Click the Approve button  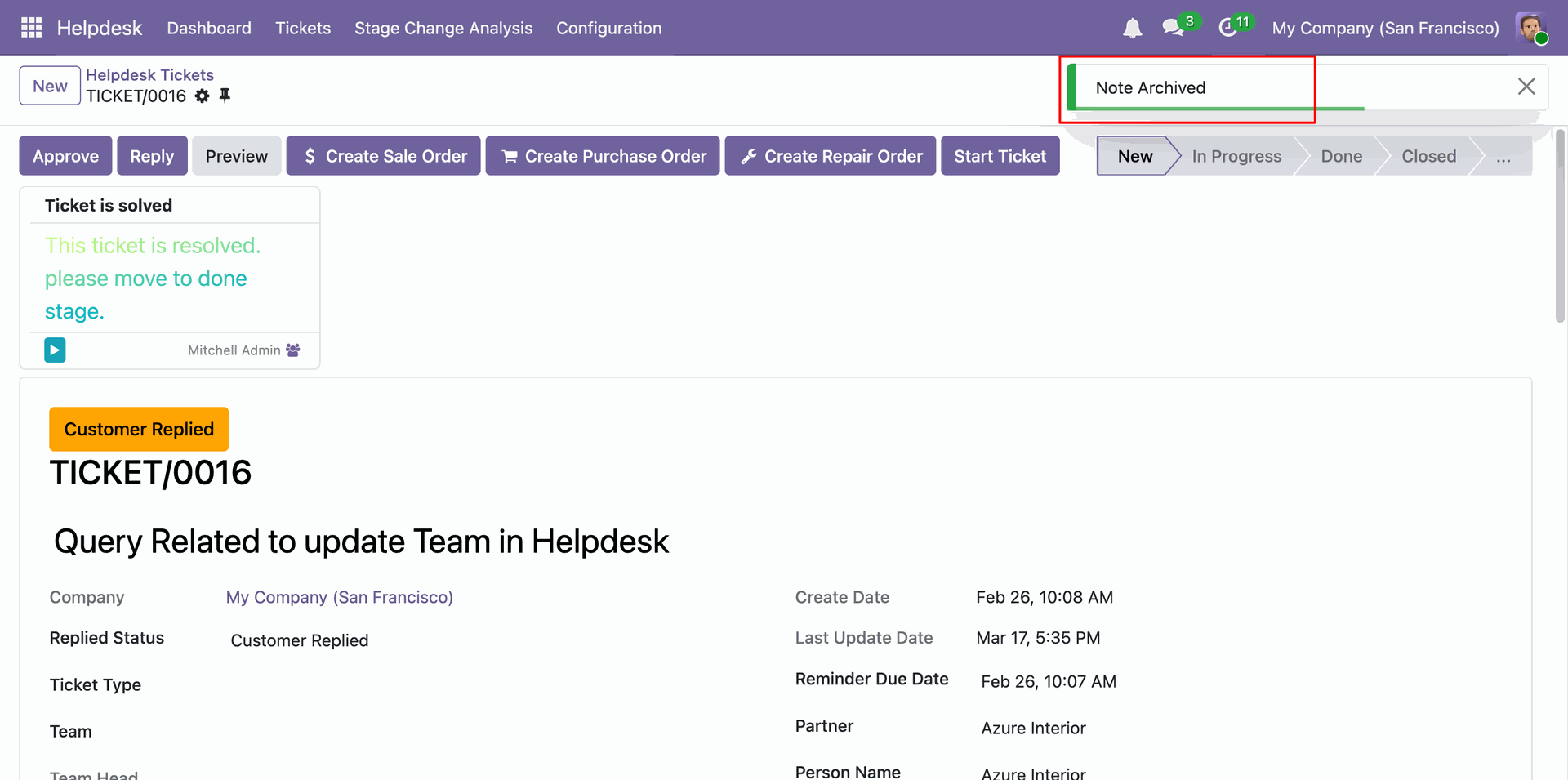65,156
